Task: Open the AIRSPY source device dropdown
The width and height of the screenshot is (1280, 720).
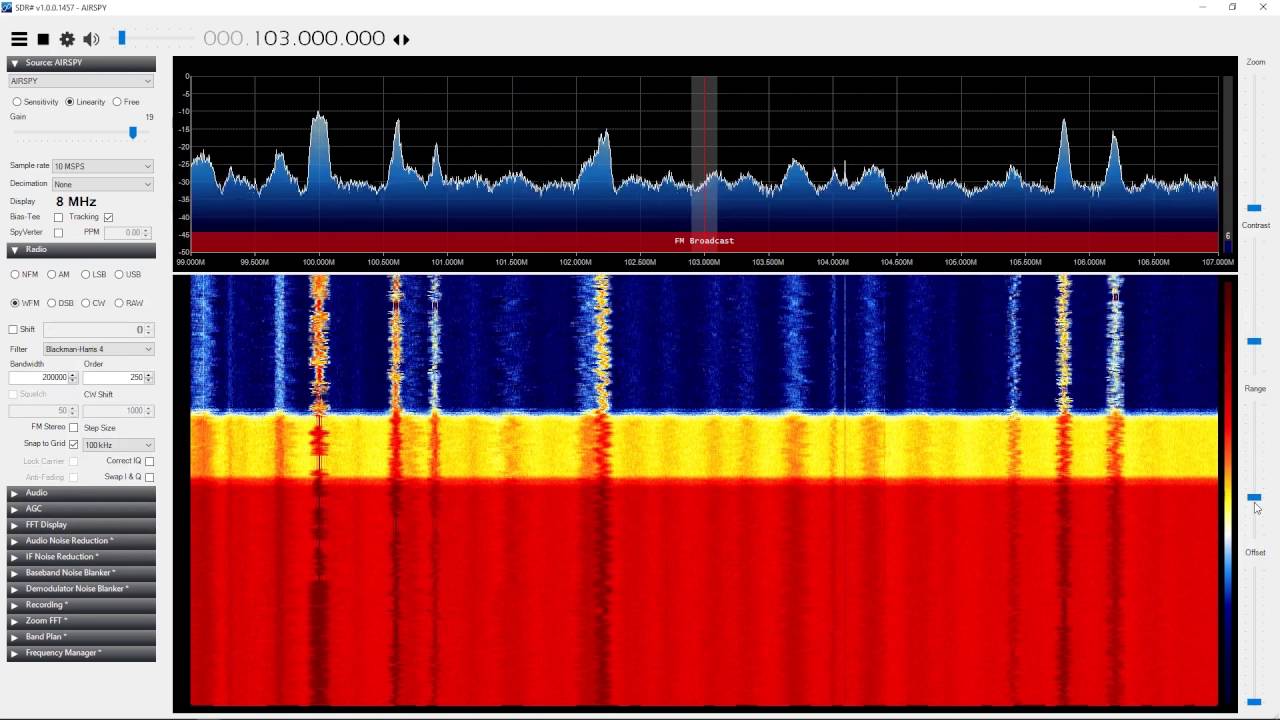Action: point(81,81)
